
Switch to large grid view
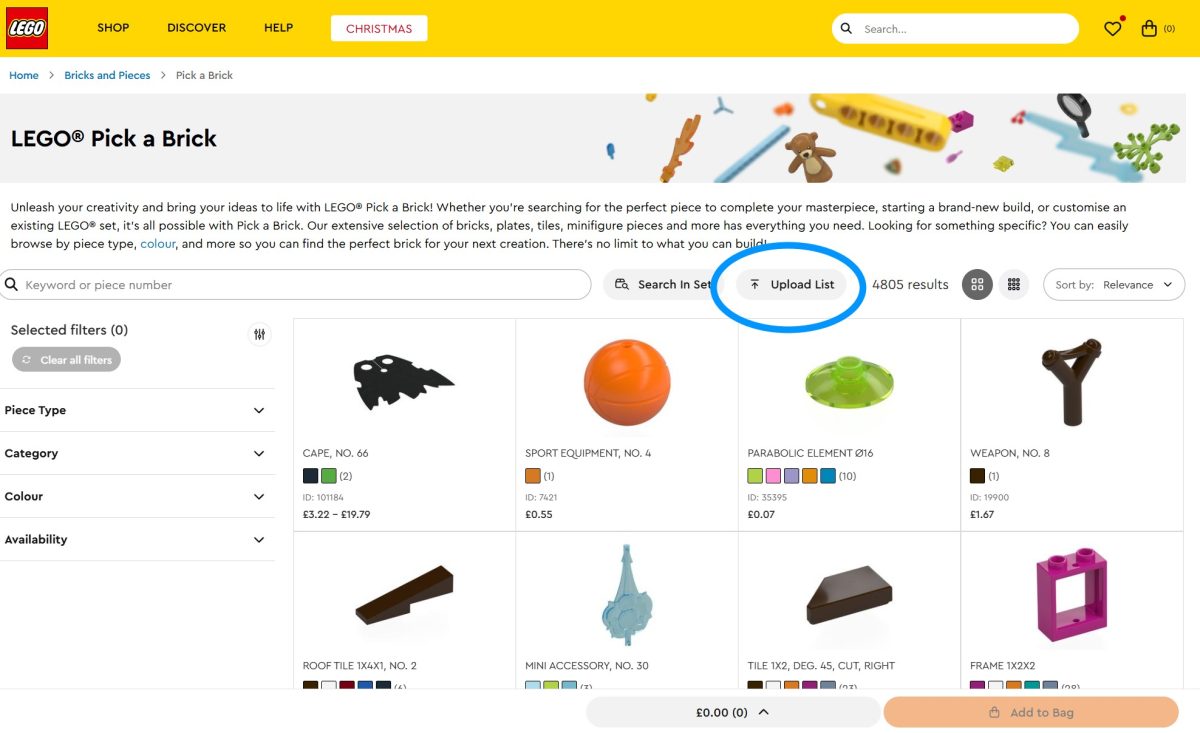[977, 285]
